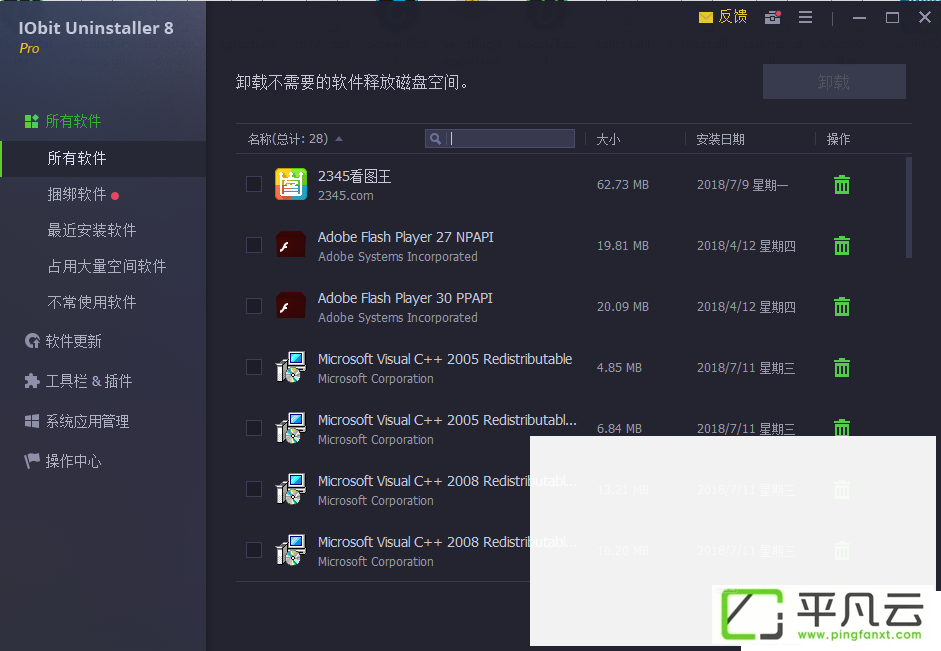Click the yellow envelope feedback icon
Screen dimensions: 941x651
click(706, 17)
